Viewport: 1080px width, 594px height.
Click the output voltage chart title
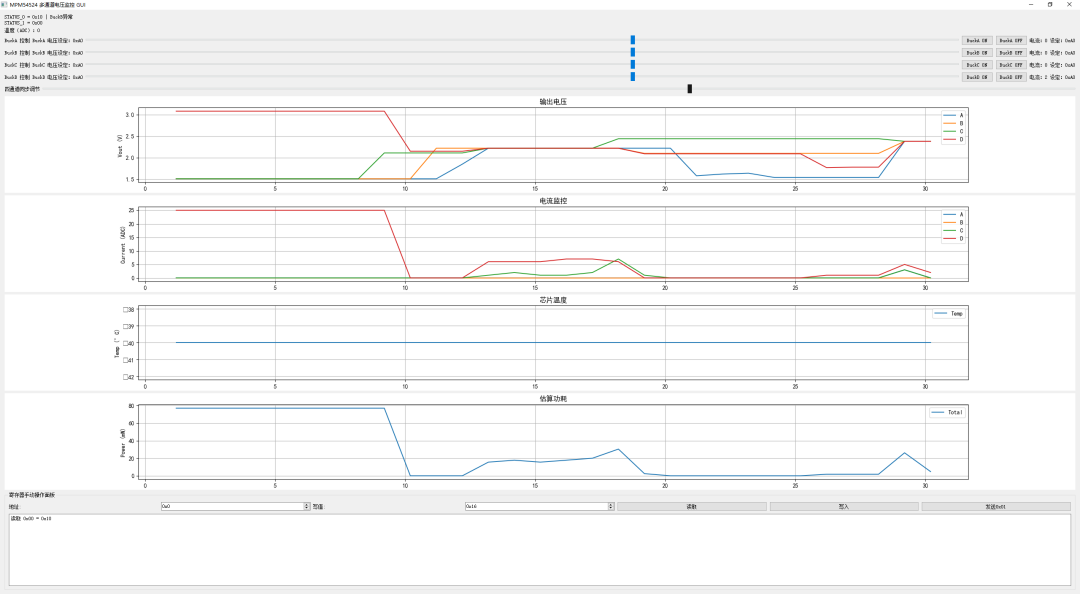click(x=553, y=102)
